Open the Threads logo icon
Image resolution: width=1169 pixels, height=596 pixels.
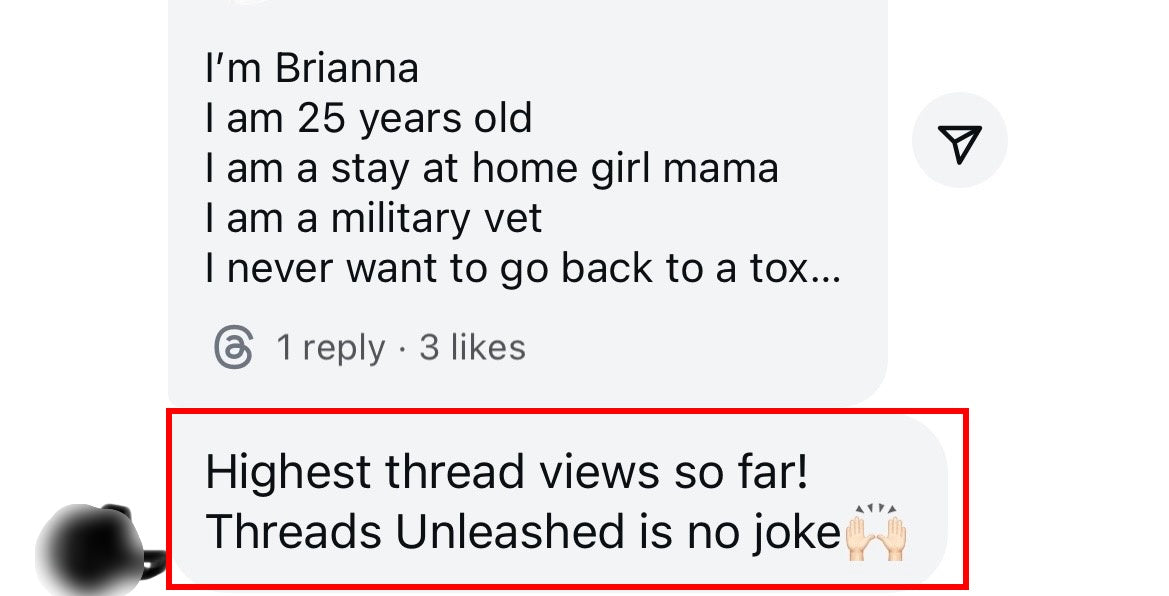tap(234, 348)
